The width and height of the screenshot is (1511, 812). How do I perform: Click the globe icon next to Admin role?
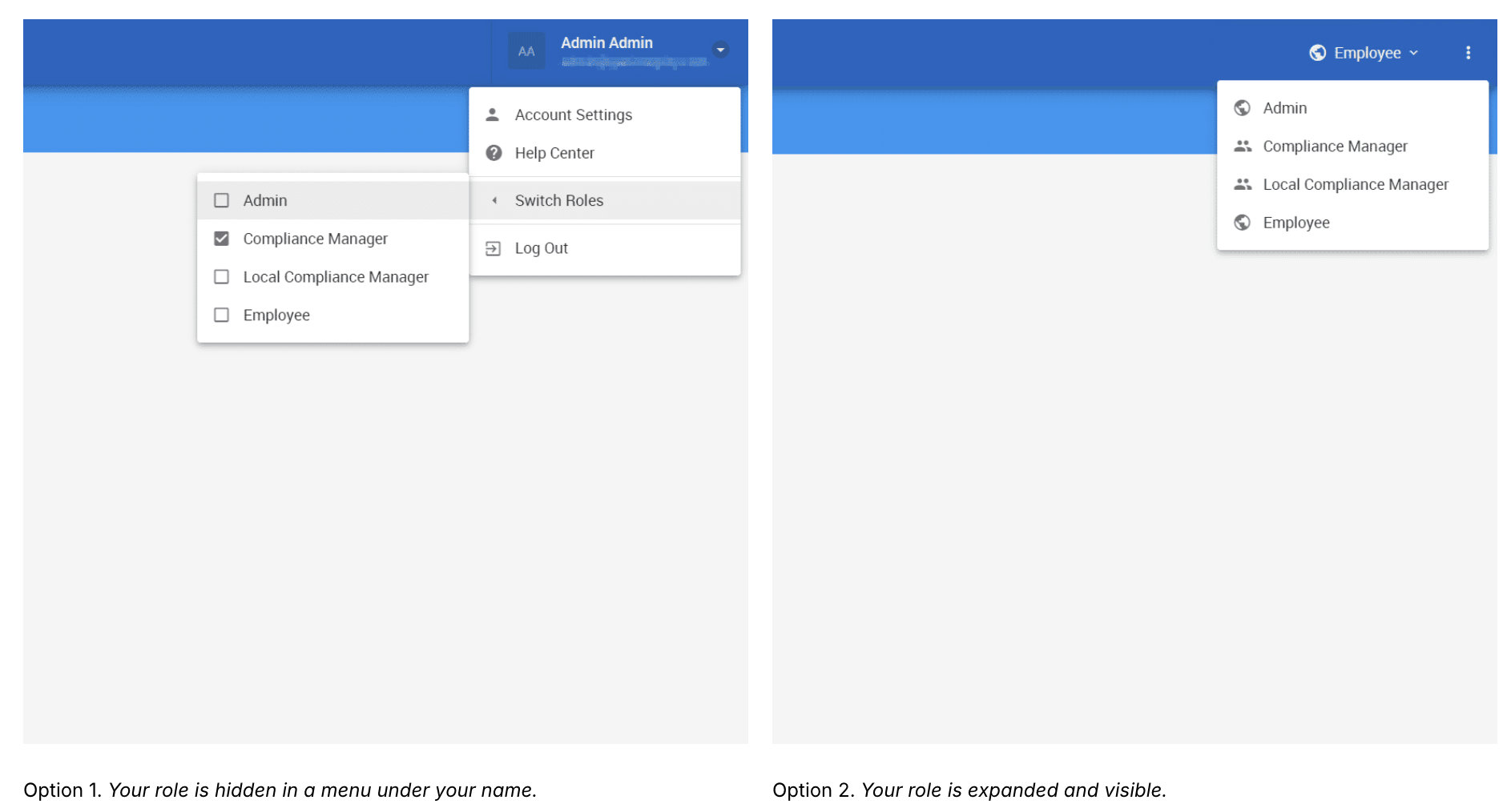click(x=1242, y=108)
